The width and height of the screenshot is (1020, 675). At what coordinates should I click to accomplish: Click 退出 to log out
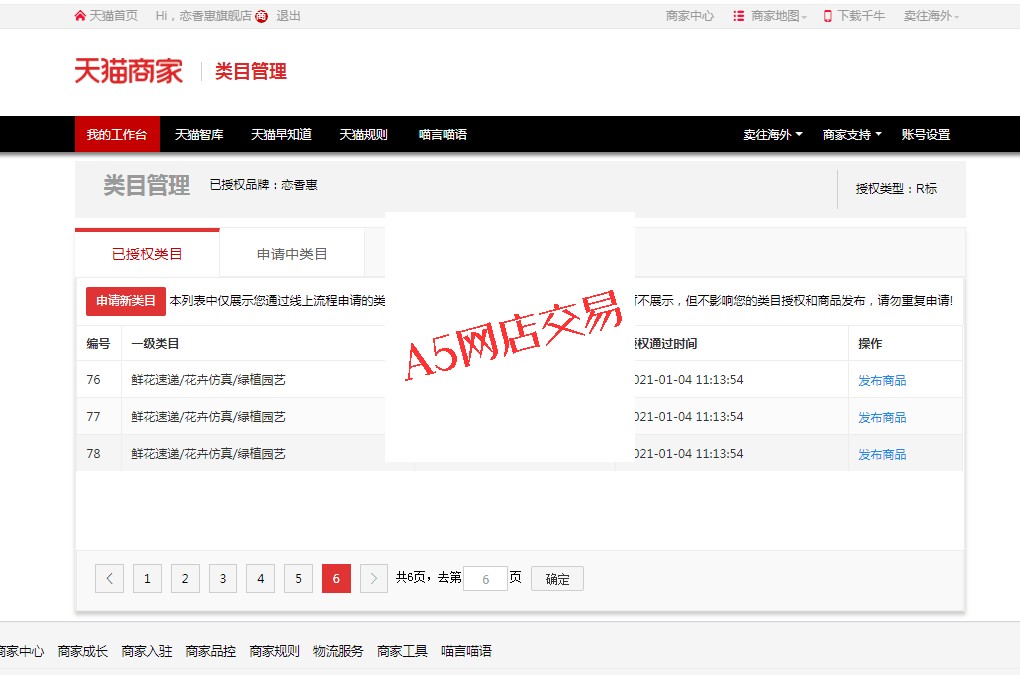click(288, 16)
